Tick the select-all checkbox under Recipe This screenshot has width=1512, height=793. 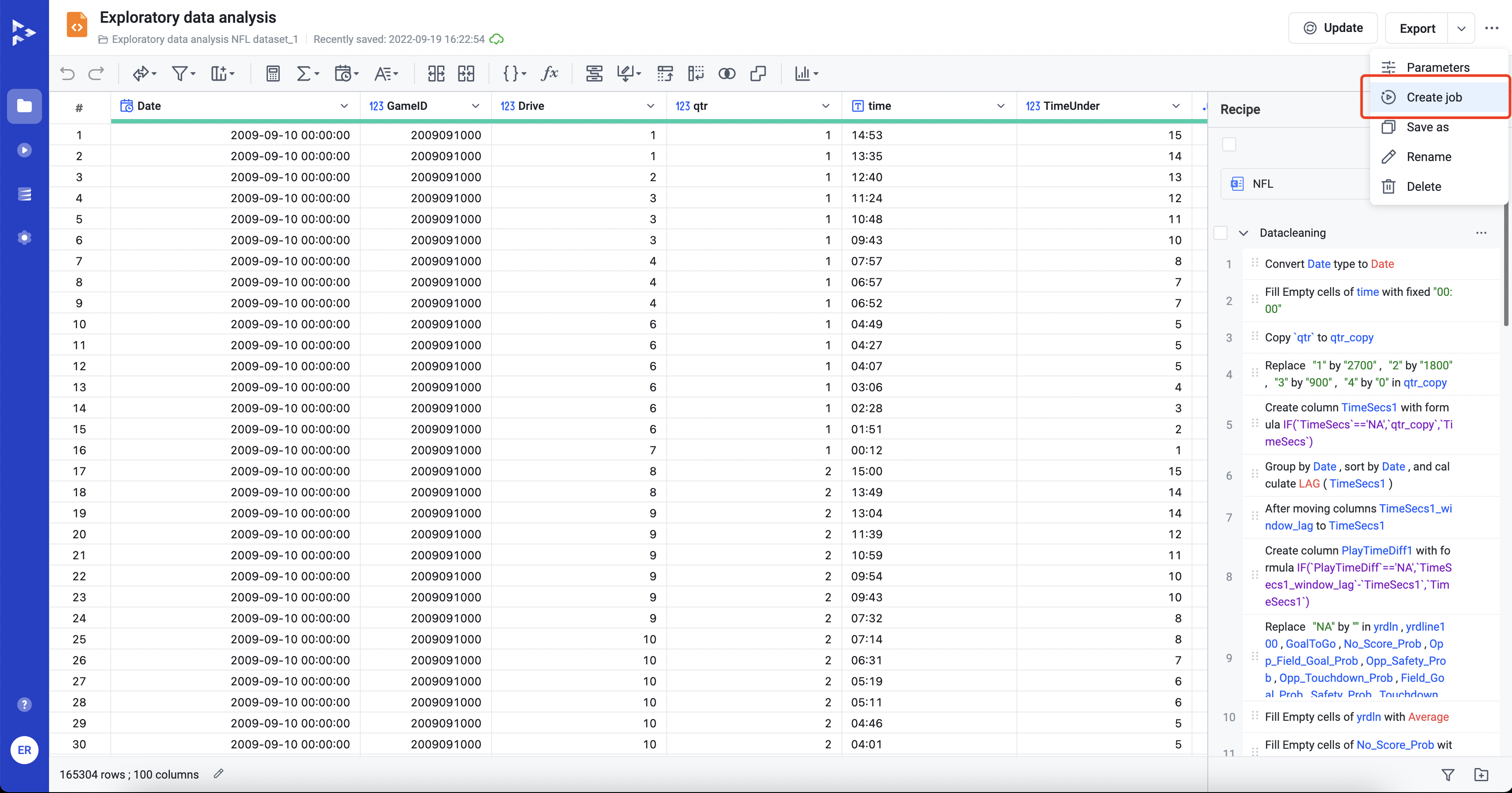click(x=1229, y=144)
